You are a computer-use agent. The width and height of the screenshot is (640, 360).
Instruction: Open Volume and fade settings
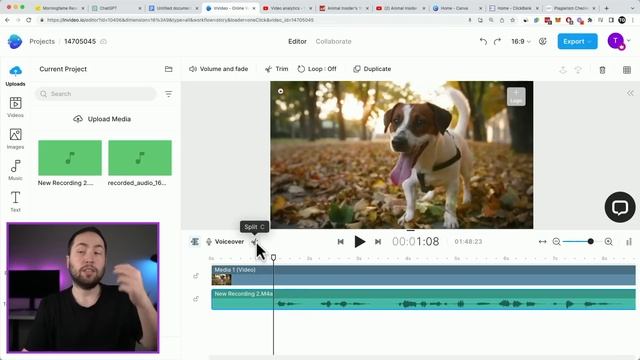[x=218, y=69]
